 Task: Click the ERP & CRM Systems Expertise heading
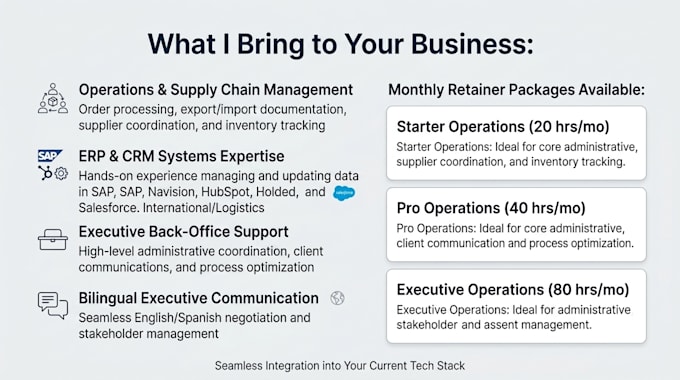point(181,156)
